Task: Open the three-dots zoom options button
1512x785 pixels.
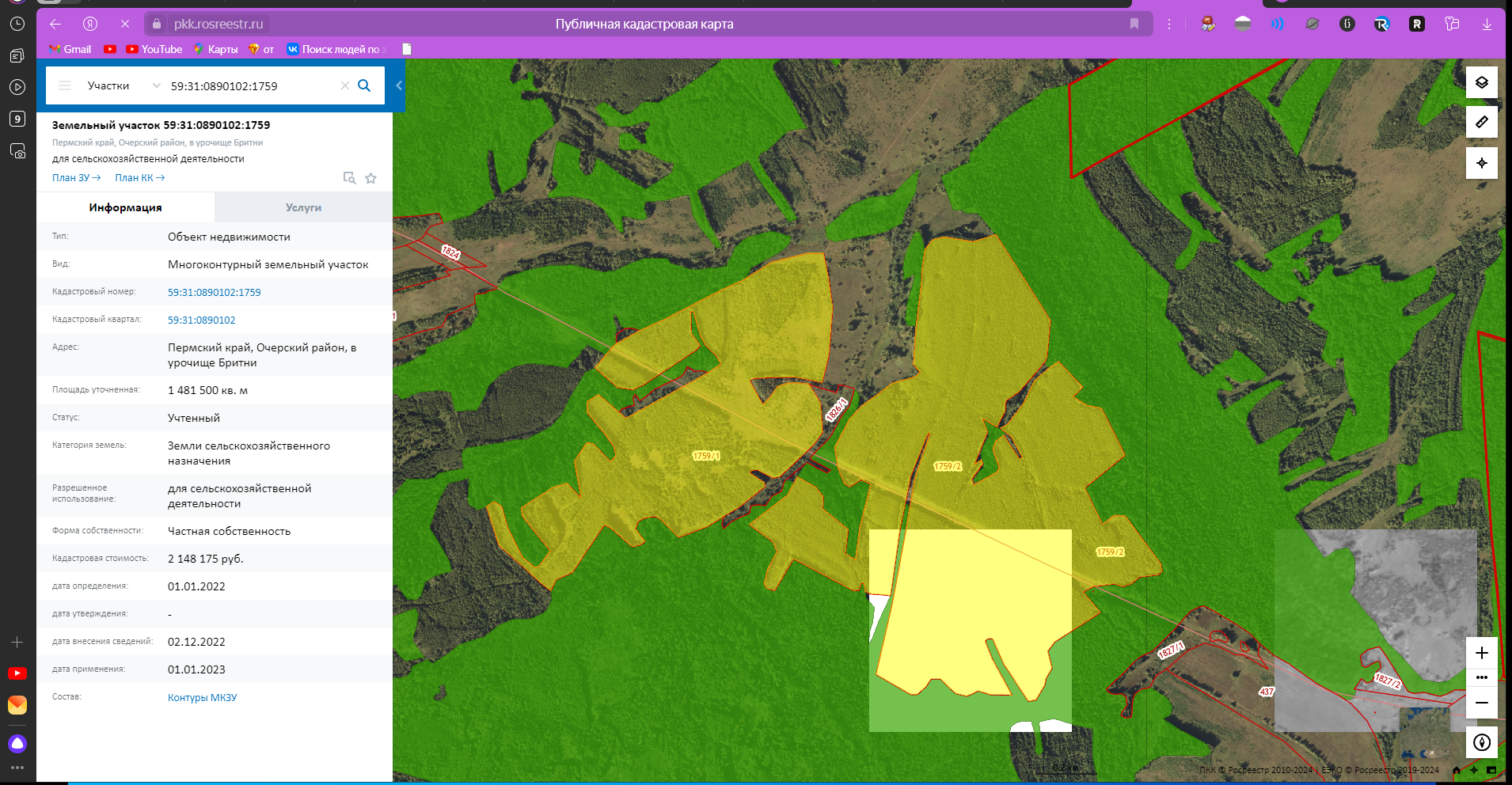Action: pyautogui.click(x=1482, y=677)
